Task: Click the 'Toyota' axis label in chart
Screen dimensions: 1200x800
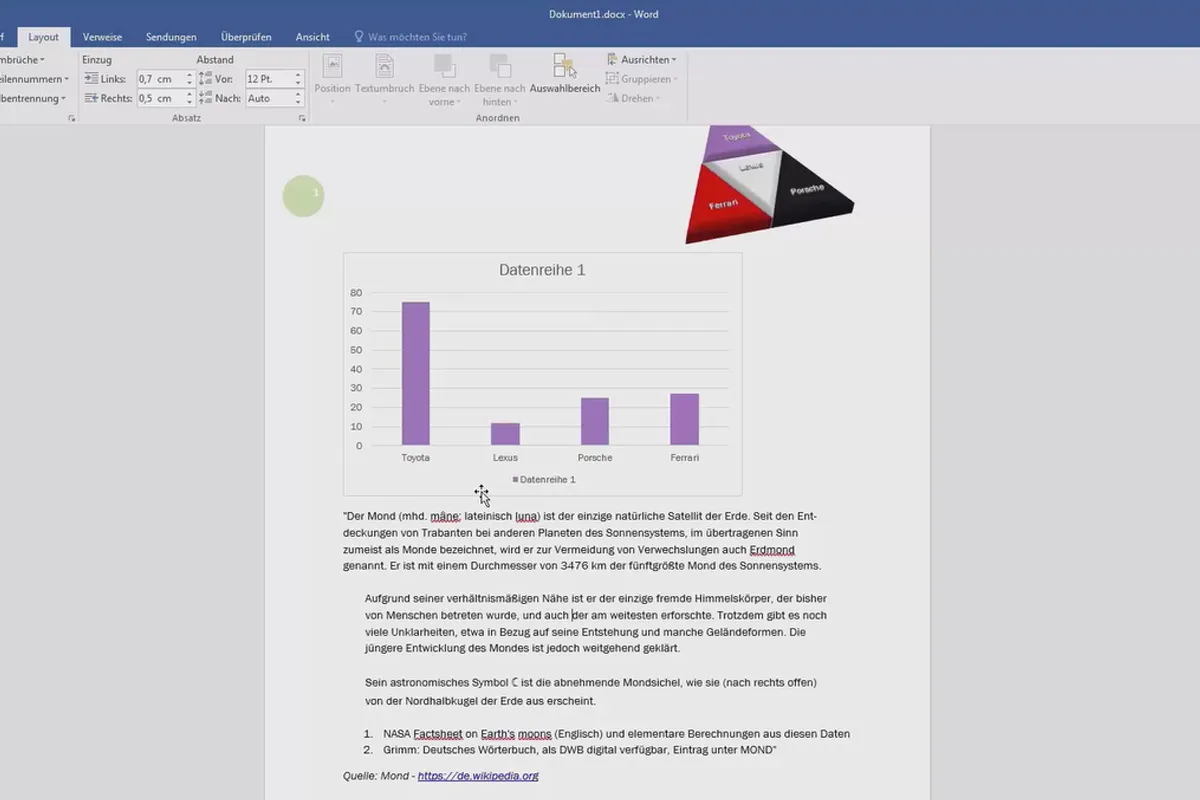Action: [x=416, y=458]
